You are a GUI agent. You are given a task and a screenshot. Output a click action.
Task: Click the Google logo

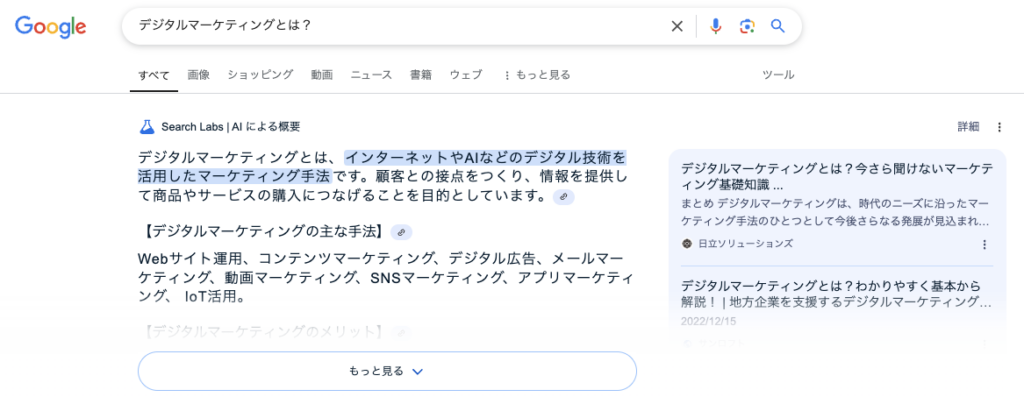(51, 27)
